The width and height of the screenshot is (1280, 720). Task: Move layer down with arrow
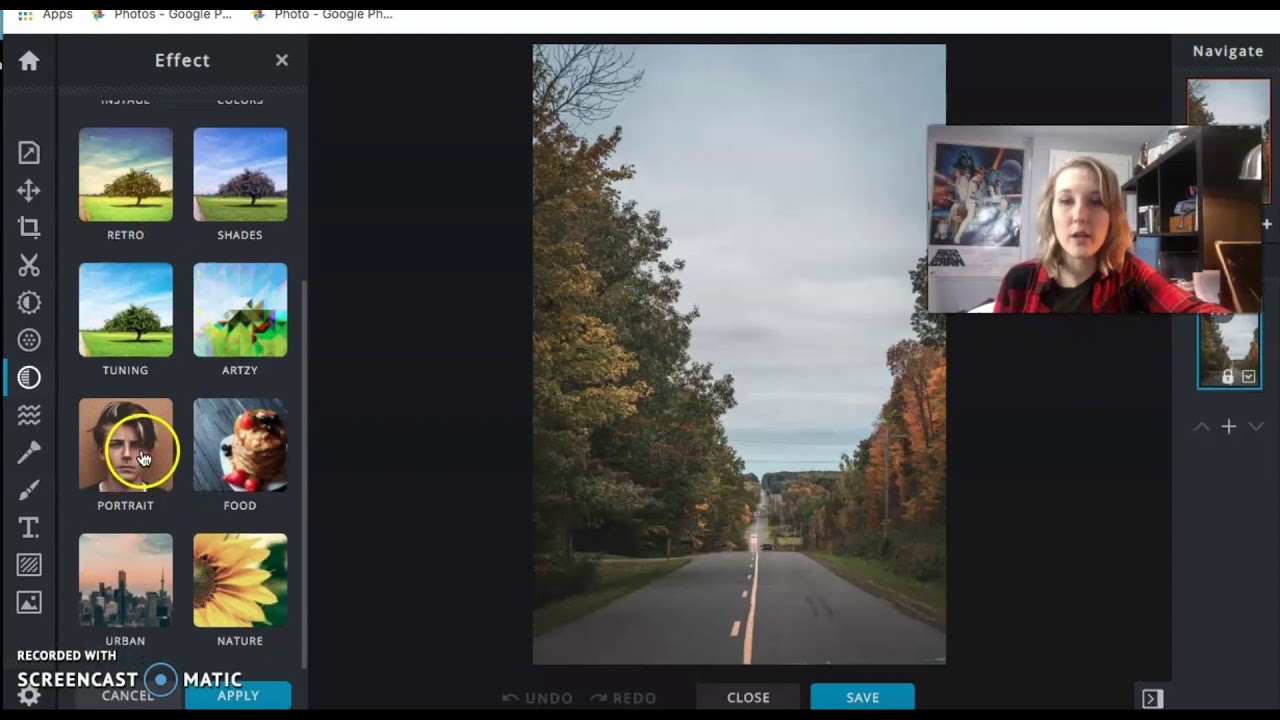click(1256, 427)
